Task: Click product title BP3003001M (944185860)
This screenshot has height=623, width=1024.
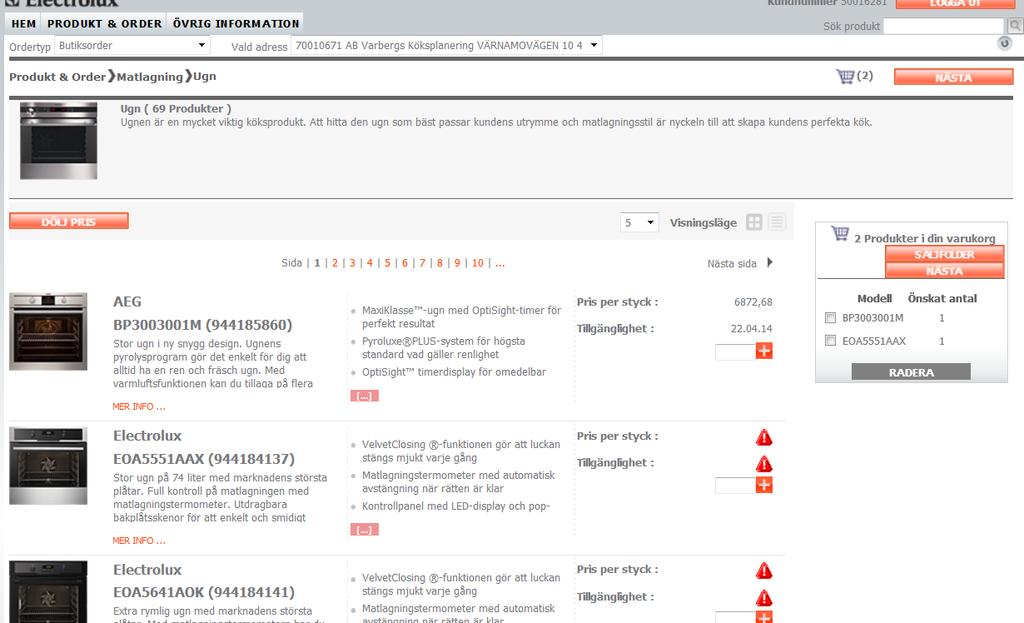Action: (202, 325)
